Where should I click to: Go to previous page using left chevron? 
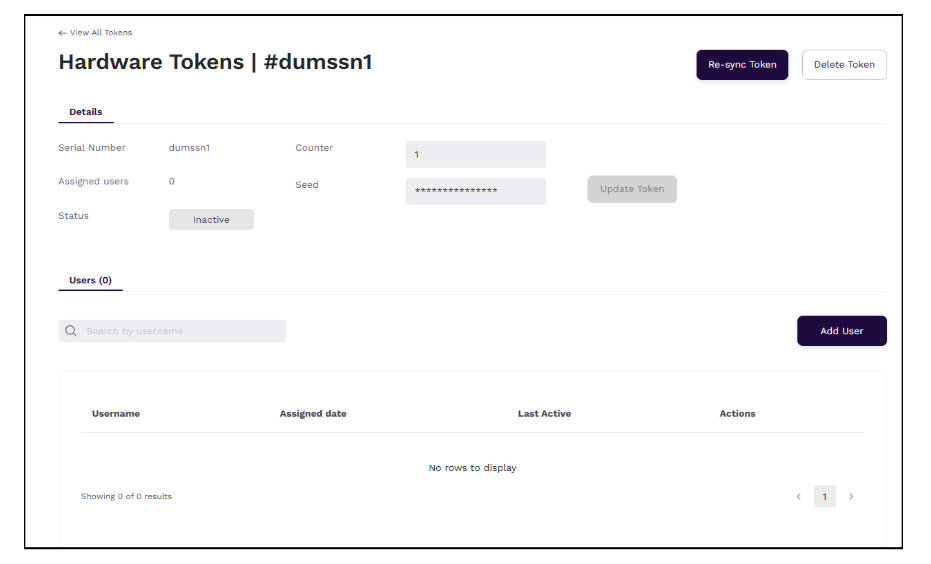tap(798, 497)
